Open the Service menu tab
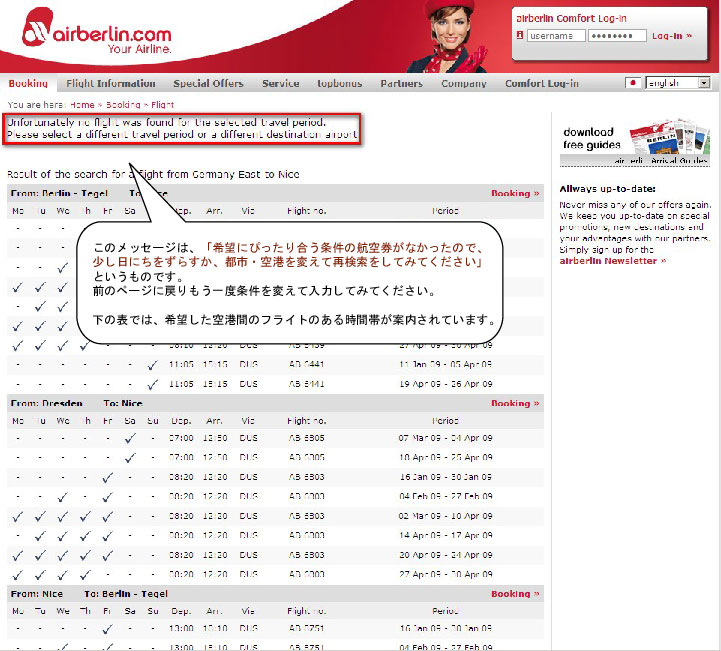721x651 pixels. click(x=281, y=84)
